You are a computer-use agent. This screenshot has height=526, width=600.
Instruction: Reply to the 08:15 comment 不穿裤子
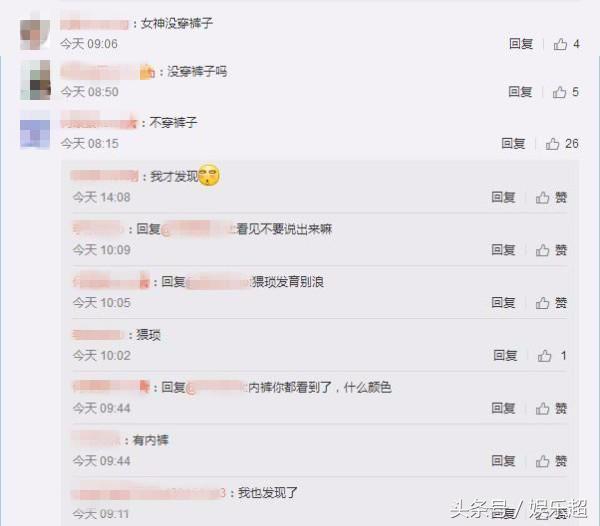[514, 144]
